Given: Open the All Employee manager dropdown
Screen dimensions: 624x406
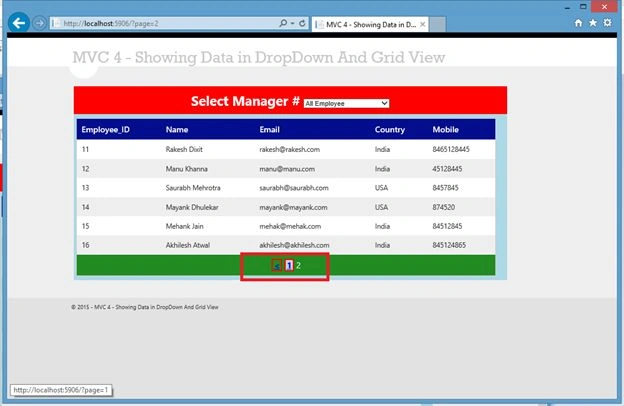Looking at the screenshot, I should [x=346, y=103].
